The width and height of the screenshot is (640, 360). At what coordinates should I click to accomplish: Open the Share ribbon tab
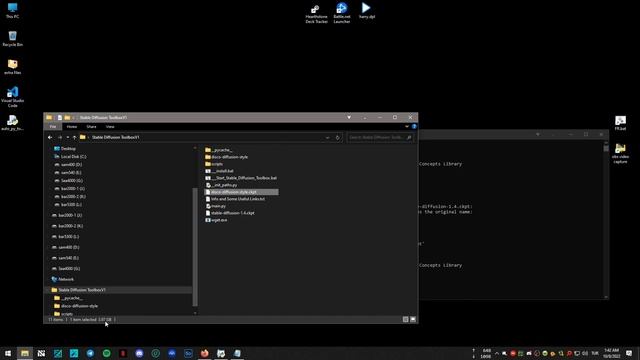pos(91,127)
